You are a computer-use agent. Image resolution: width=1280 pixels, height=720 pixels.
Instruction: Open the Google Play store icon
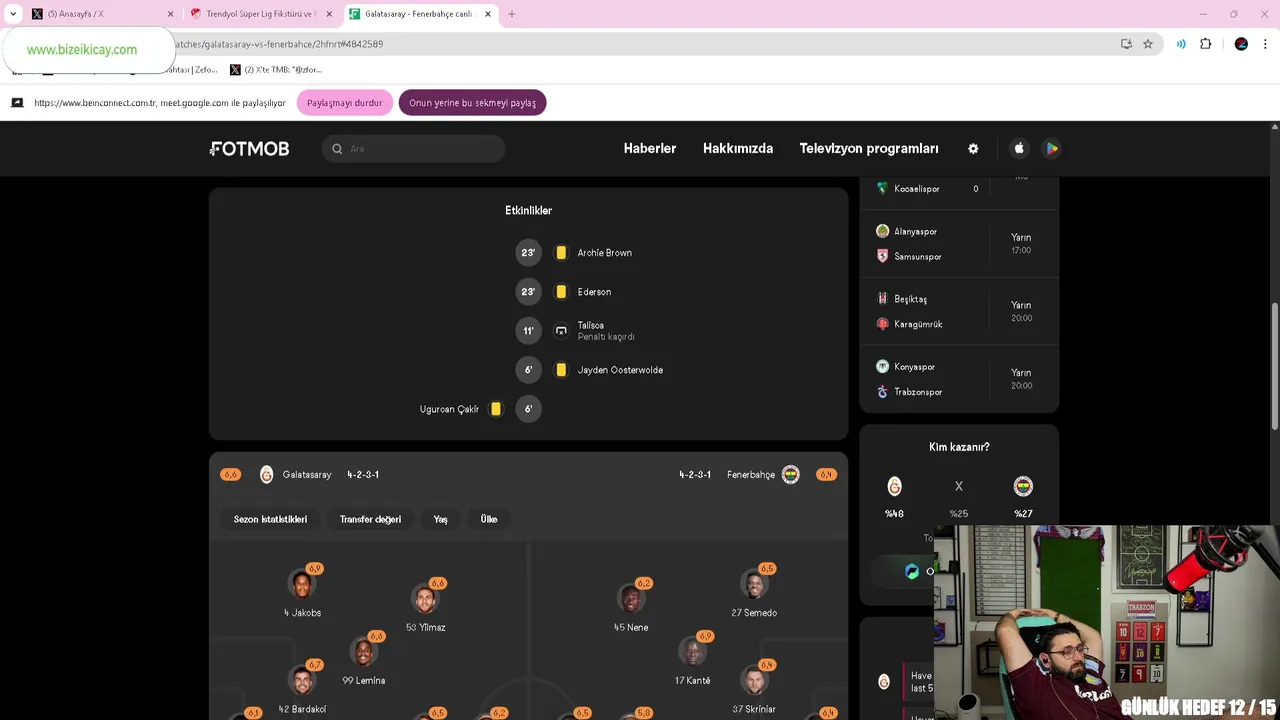1051,148
